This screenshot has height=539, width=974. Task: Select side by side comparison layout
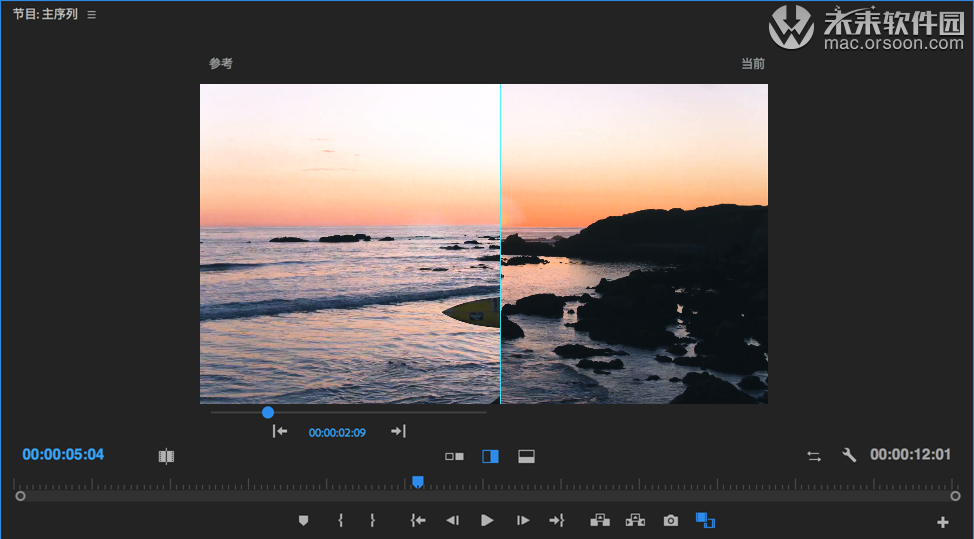(454, 456)
